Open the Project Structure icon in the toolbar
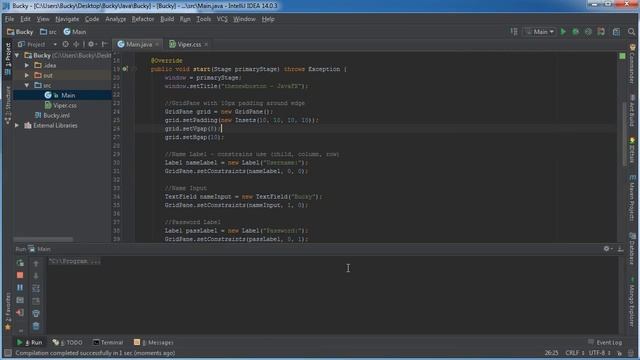This screenshot has width=640, height=360. (x=616, y=31)
